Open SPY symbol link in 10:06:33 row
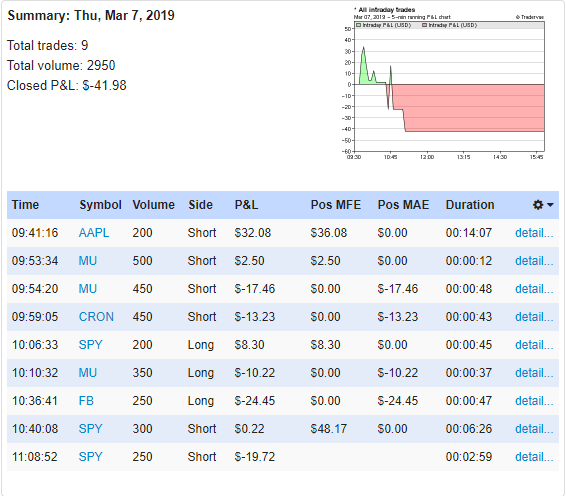 91,345
